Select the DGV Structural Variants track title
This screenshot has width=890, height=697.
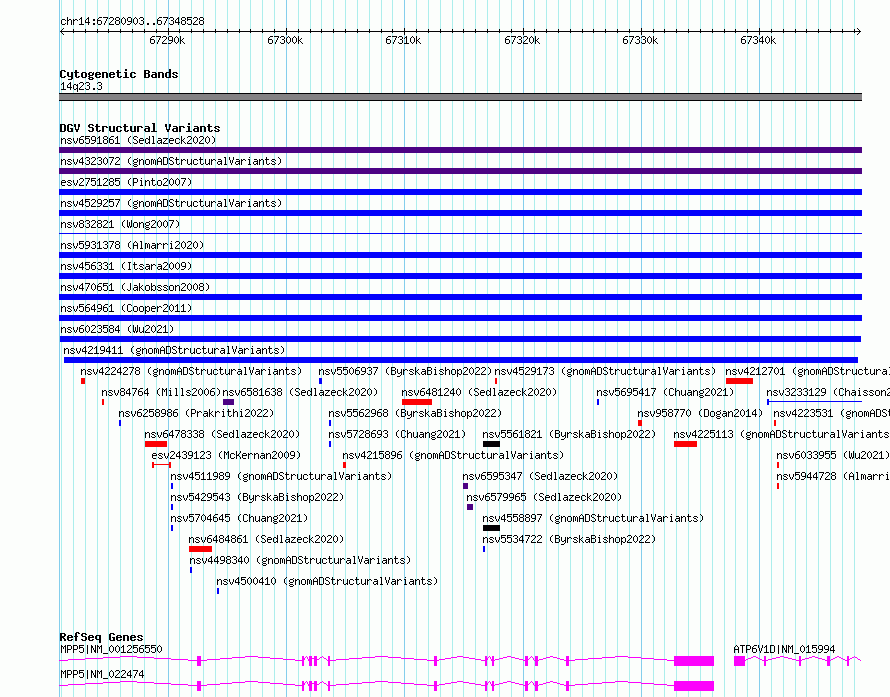[140, 128]
